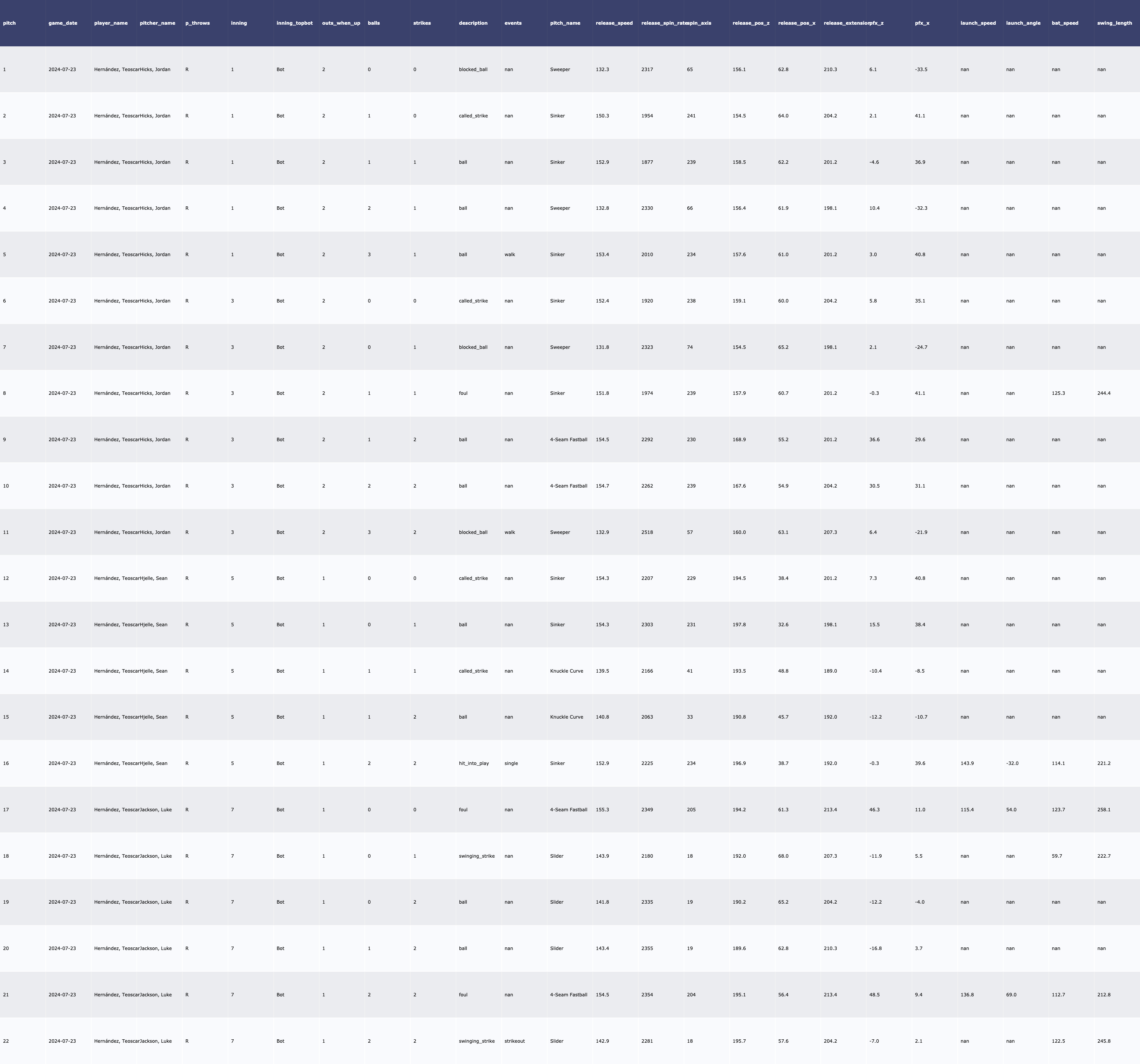The width and height of the screenshot is (1140, 1064).
Task: Select the 'single' events cell
Action: point(511,763)
